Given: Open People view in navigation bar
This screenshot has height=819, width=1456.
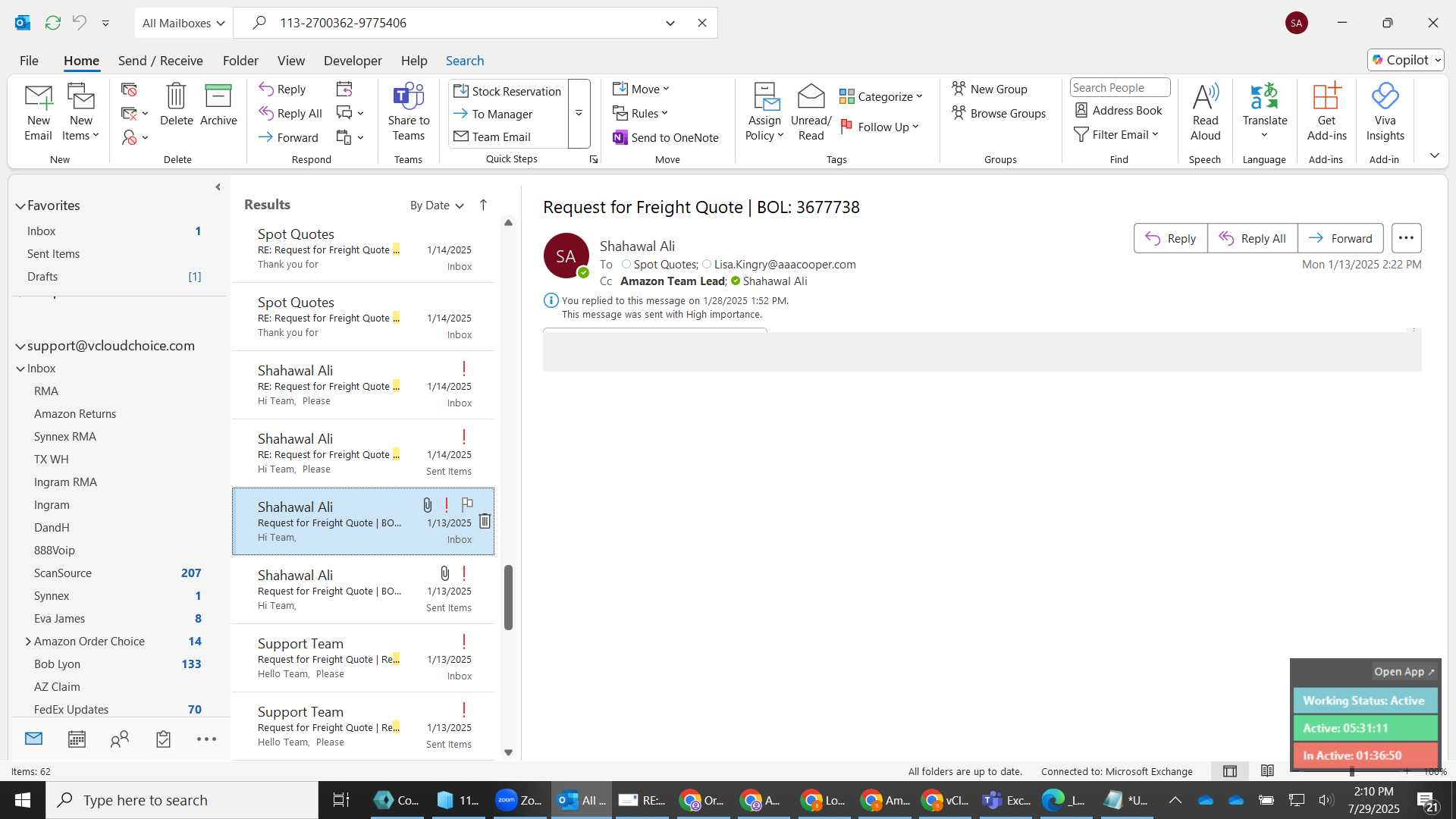Looking at the screenshot, I should tap(120, 739).
